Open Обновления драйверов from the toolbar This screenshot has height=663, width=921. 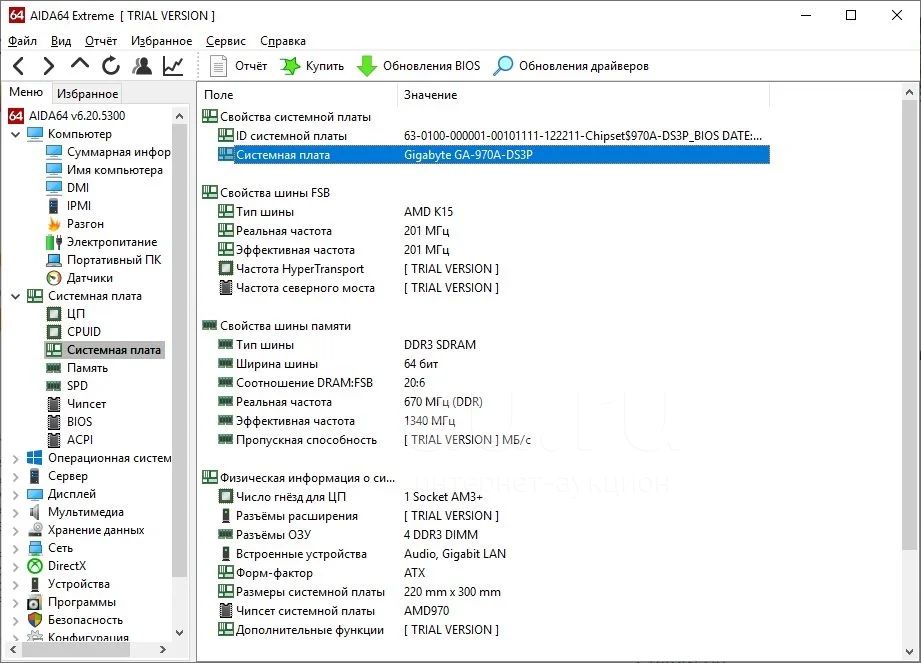pos(570,66)
